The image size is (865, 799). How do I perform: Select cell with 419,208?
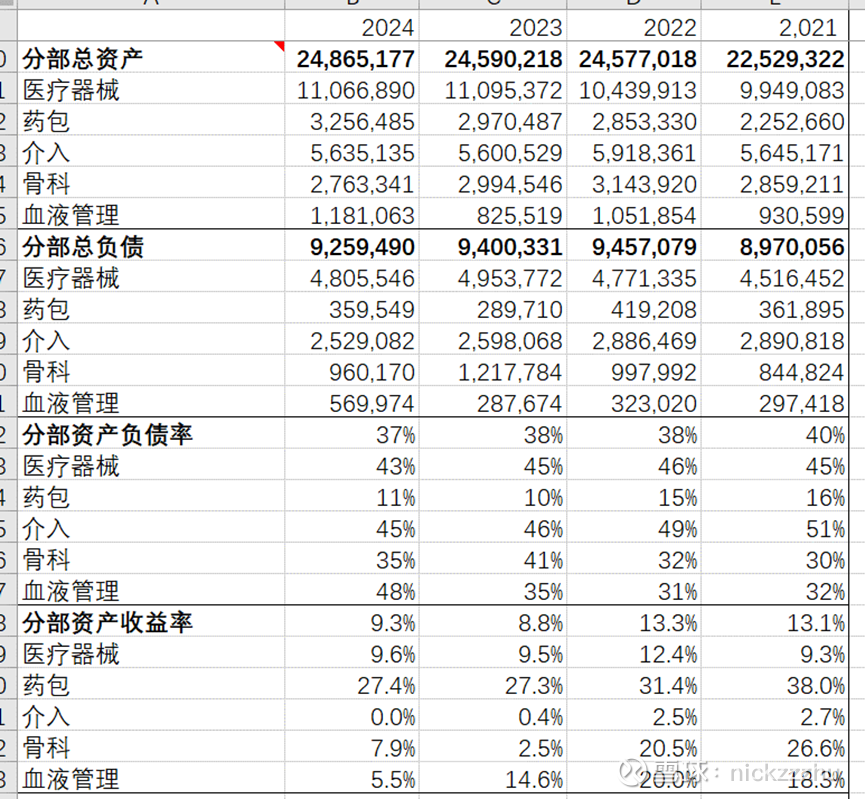point(634,308)
